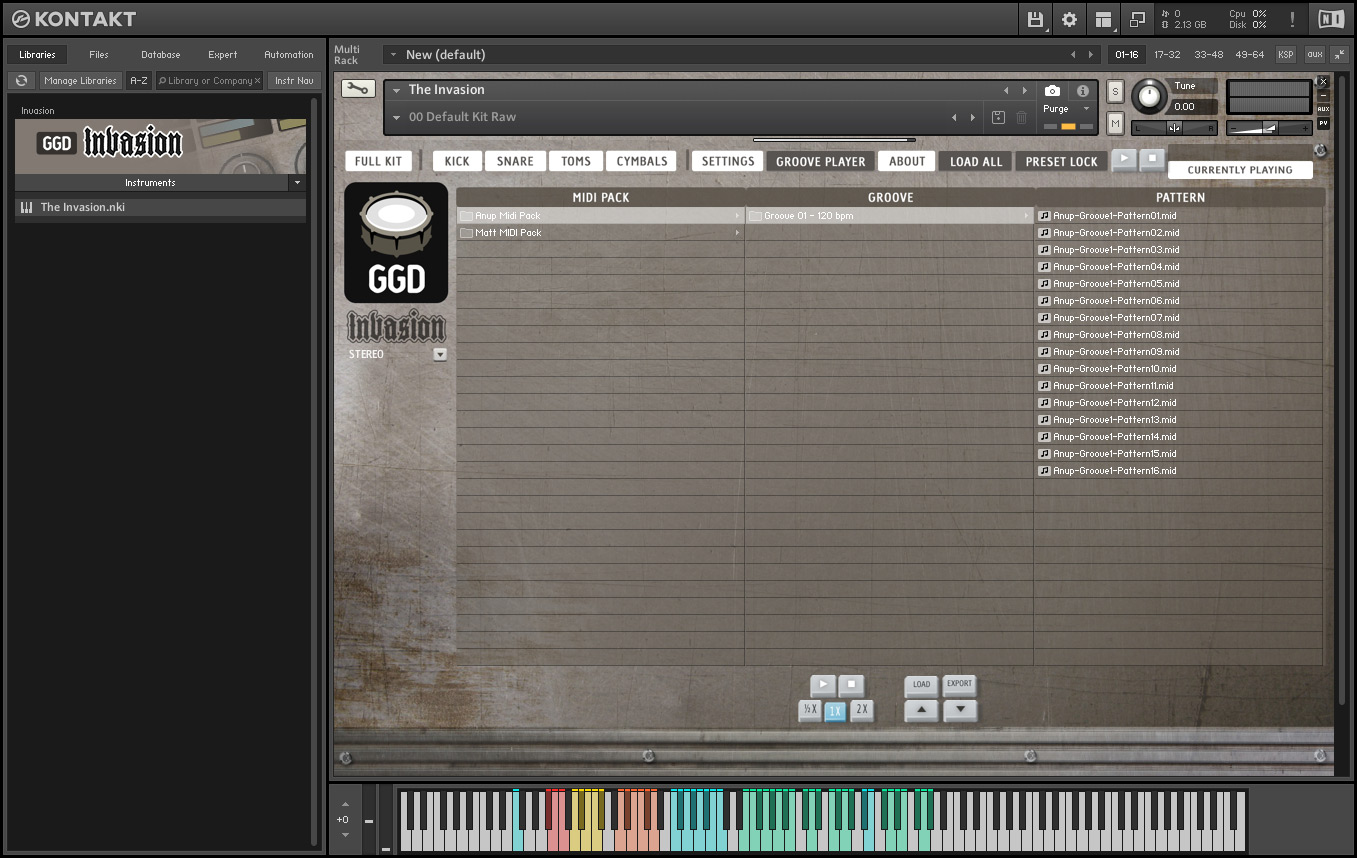Play pattern with bottom play button
Viewport: 1357px width, 858px height.
pos(823,685)
